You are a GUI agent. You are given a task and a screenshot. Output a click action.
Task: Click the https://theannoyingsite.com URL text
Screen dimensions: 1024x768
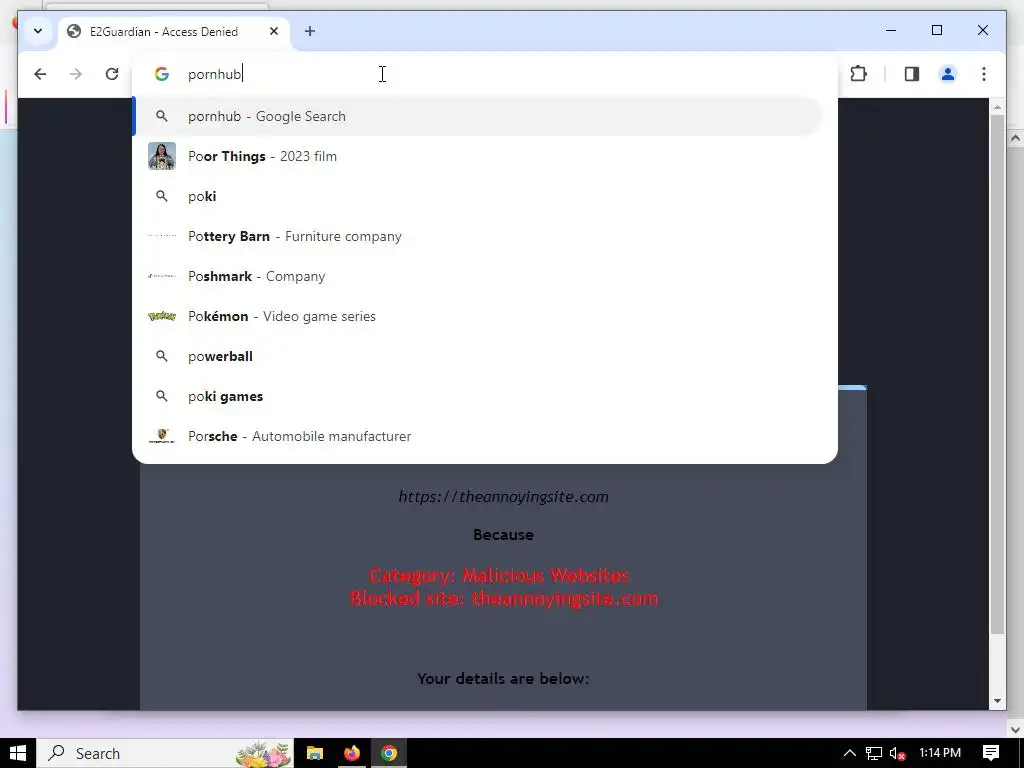point(504,497)
